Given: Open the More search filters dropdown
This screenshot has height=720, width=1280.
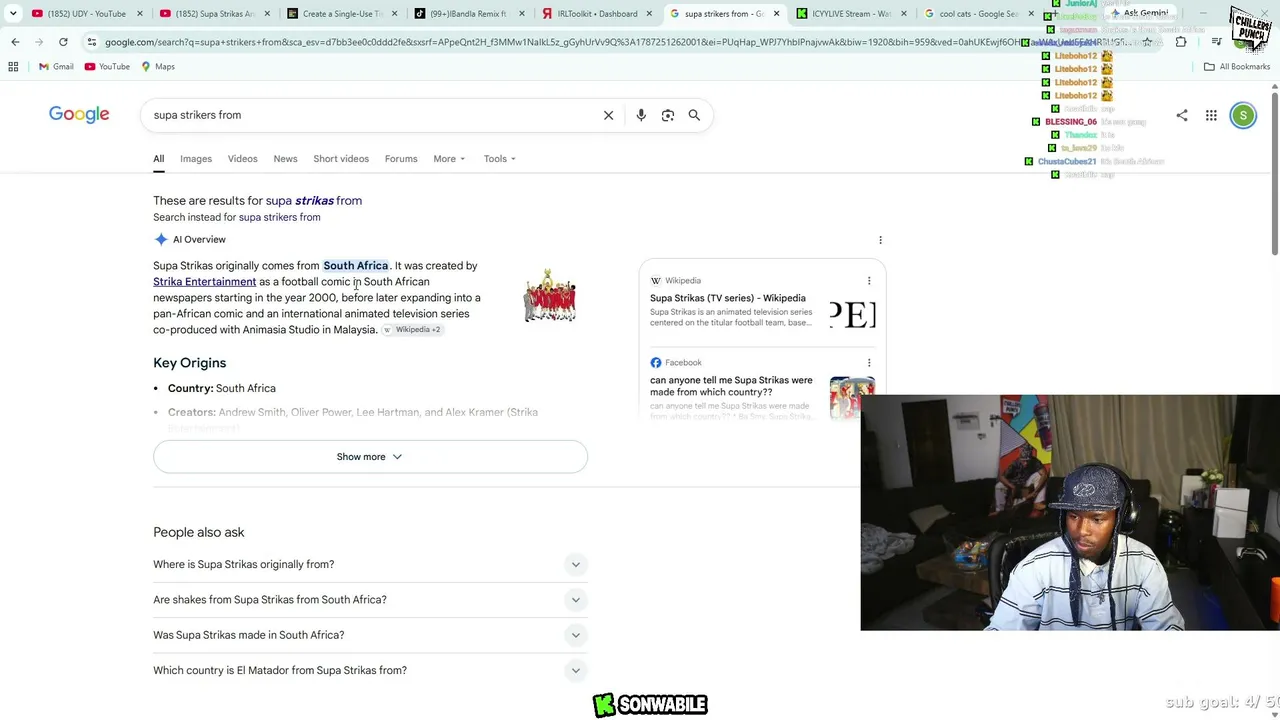Looking at the screenshot, I should 449,159.
